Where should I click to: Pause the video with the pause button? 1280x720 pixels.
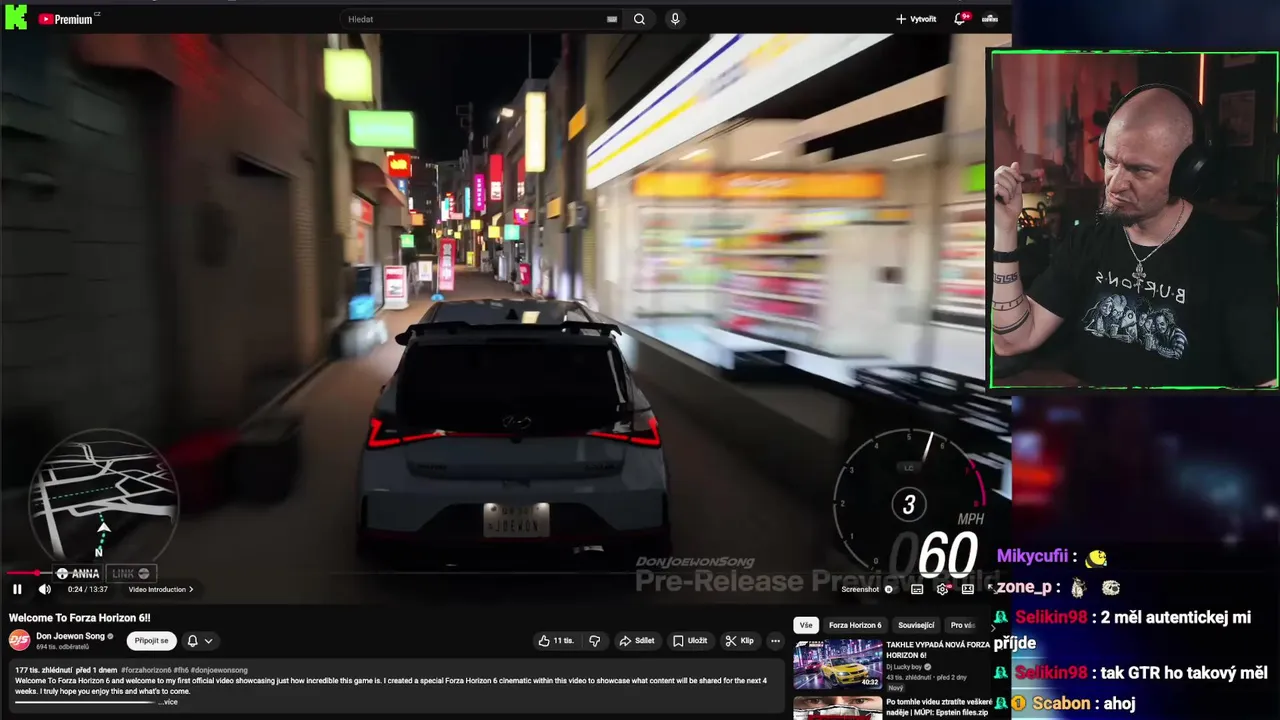tap(17, 589)
